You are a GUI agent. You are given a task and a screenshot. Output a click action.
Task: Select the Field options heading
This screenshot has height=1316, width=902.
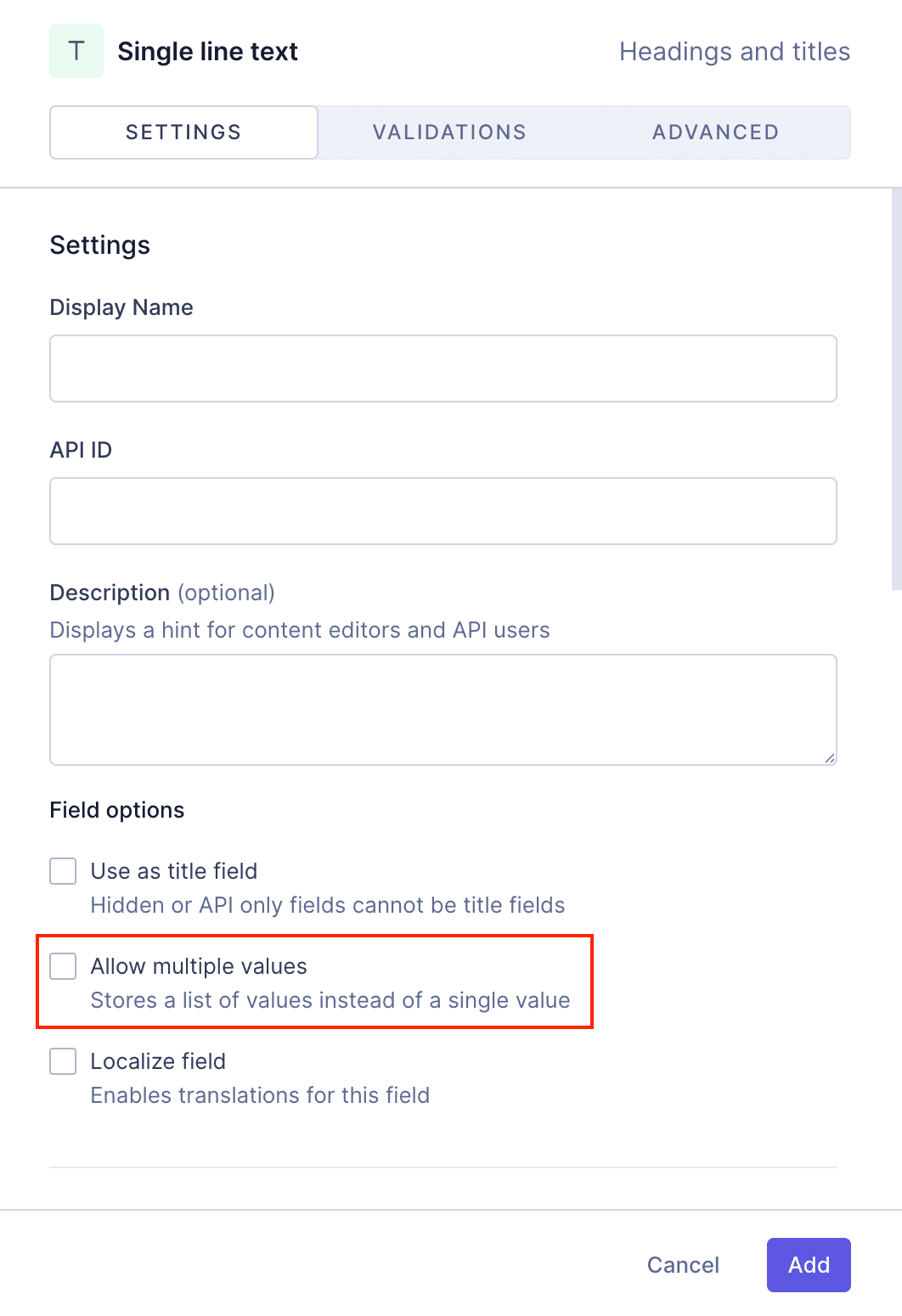[x=116, y=810]
